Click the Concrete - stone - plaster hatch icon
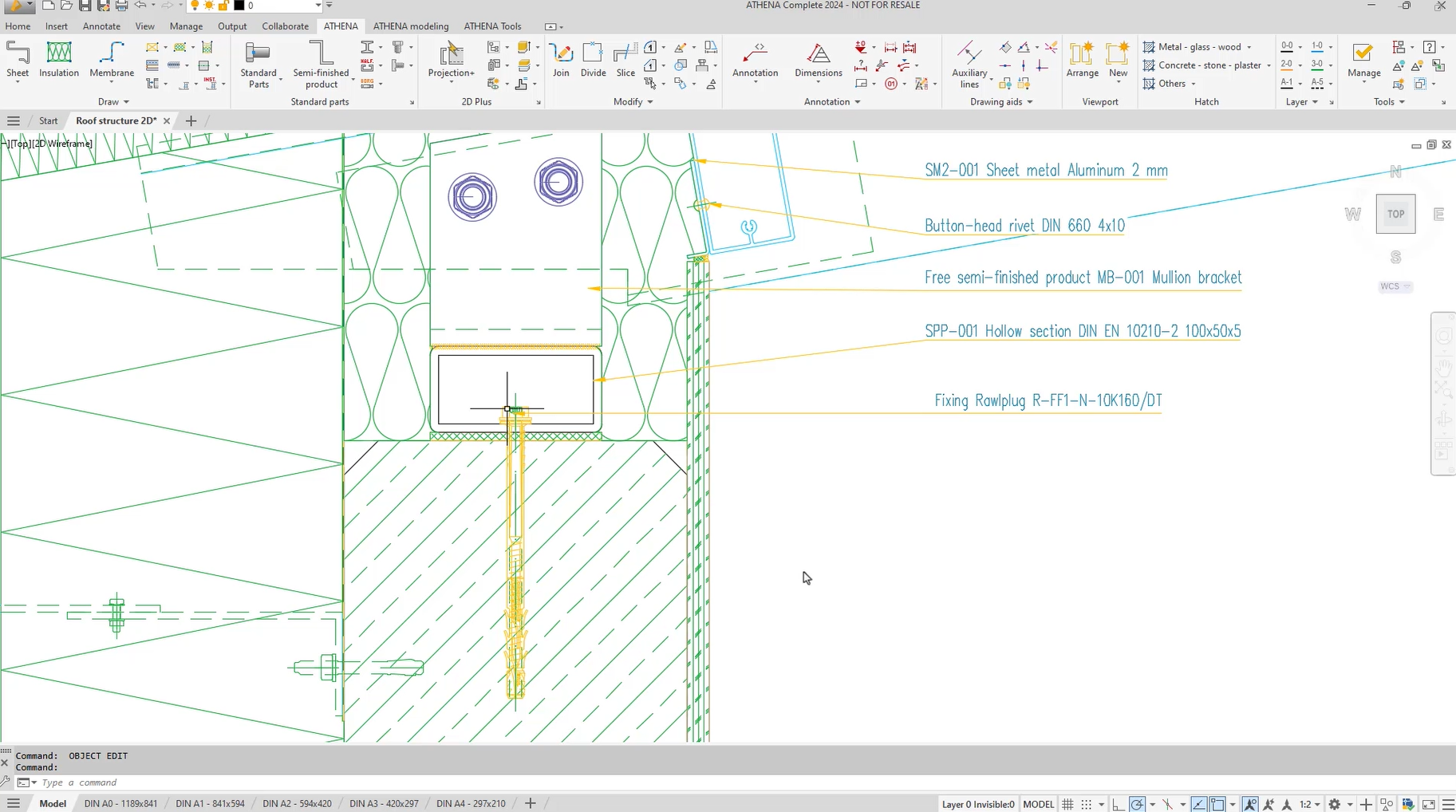The width and height of the screenshot is (1456, 812). point(1149,65)
